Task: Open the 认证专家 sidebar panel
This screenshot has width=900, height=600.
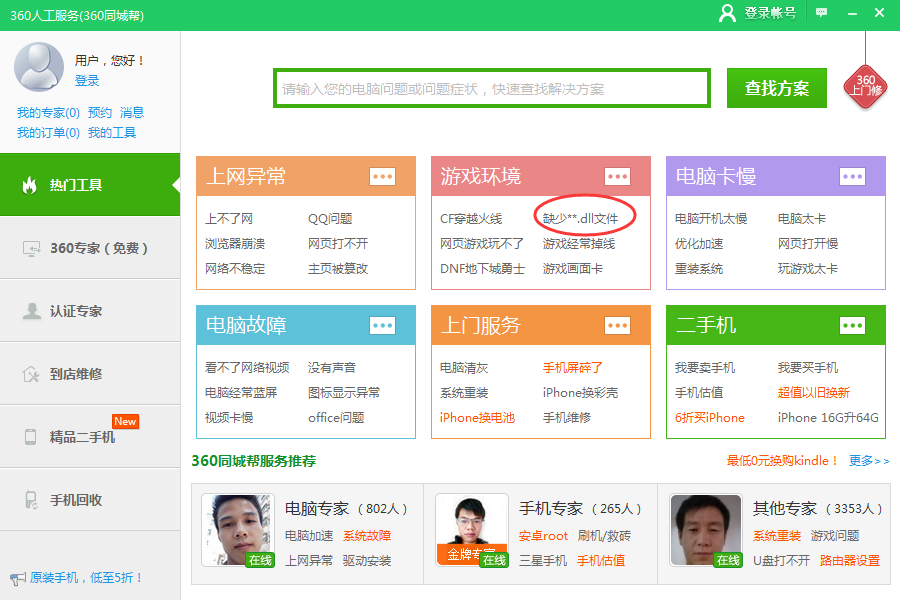Action: [x=90, y=310]
